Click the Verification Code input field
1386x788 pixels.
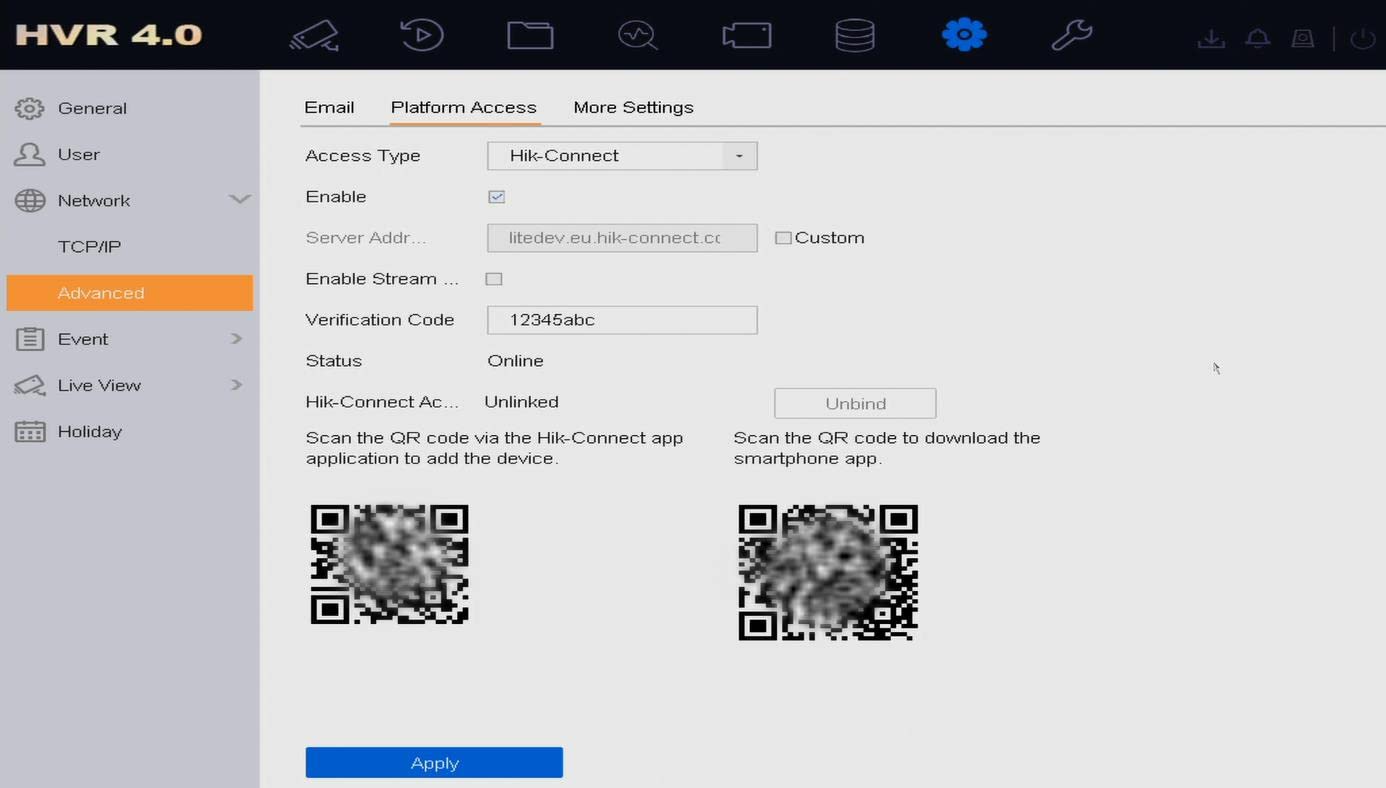622,320
